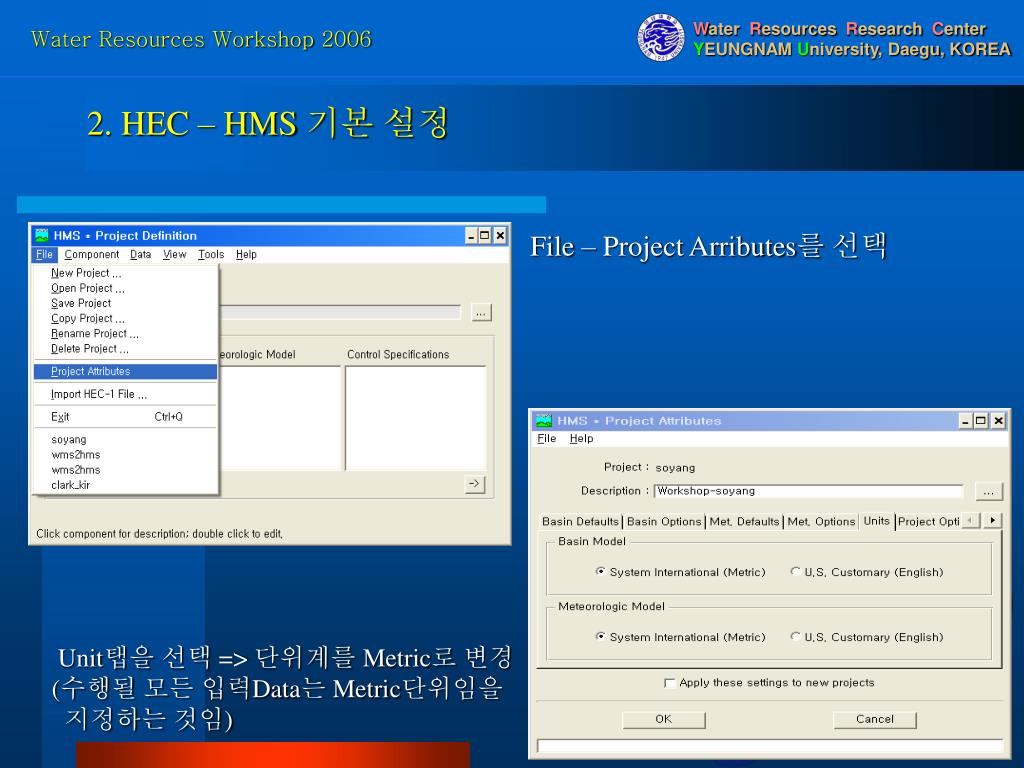This screenshot has width=1024, height=768.
Task: Choose Exit from the File menu
Action: (125, 417)
